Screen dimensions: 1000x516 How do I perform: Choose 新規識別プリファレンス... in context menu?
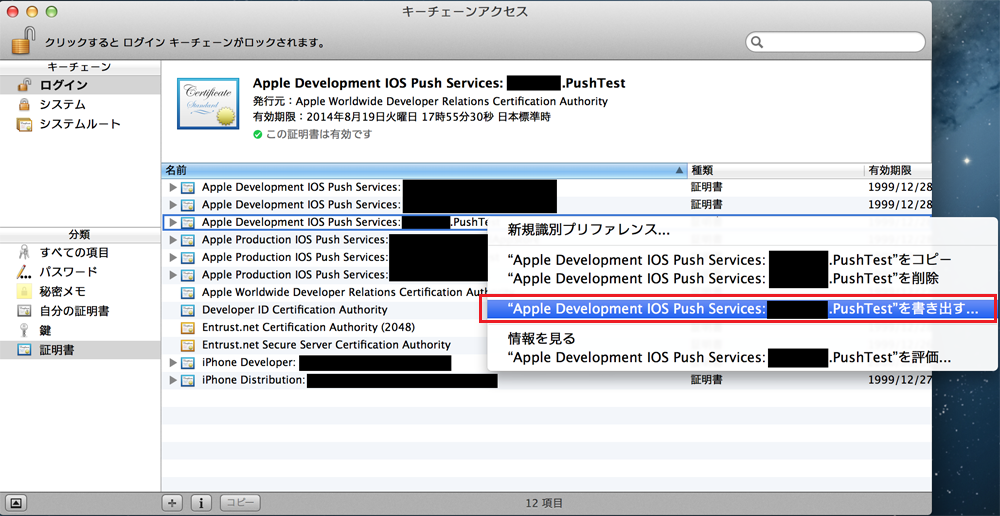[x=741, y=230]
